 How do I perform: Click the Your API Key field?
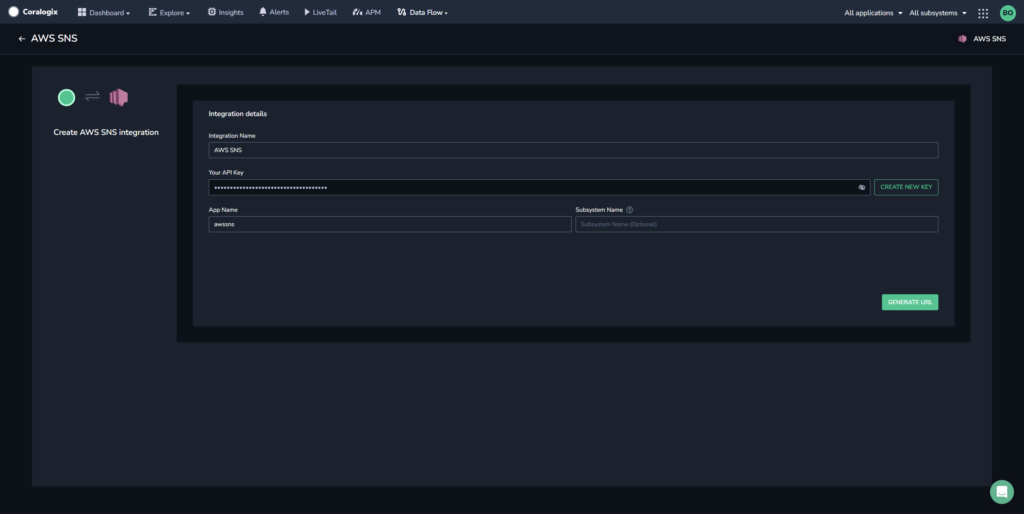point(539,187)
